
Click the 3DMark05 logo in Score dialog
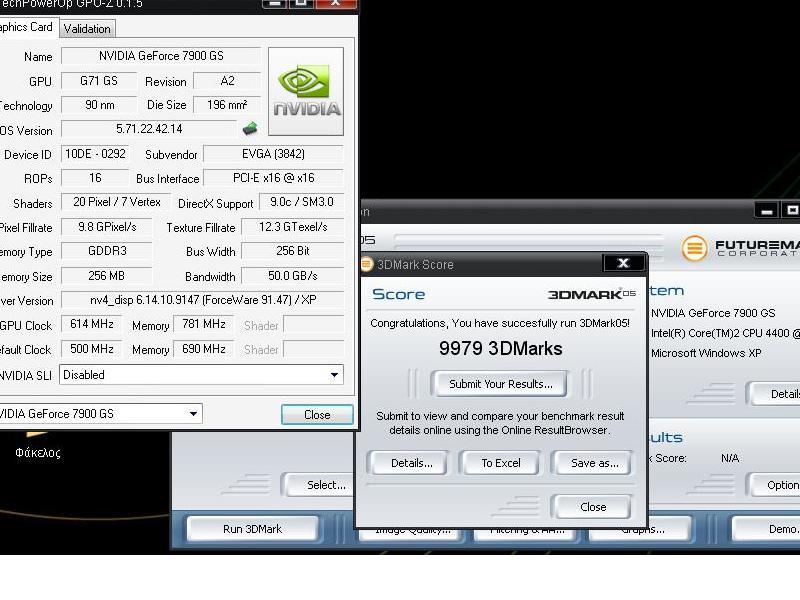pos(592,294)
